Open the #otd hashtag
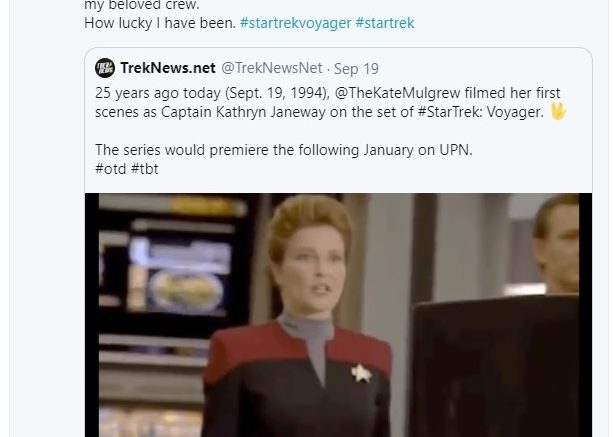Viewport: 613px width, 437px height. tap(111, 169)
